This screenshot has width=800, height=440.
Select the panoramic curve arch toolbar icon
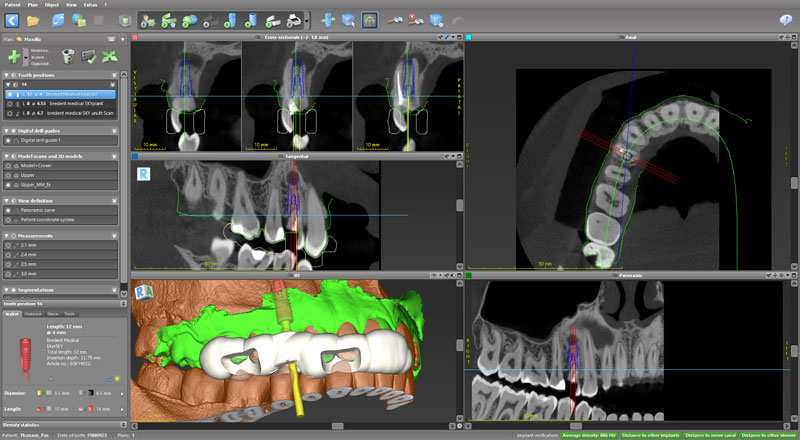369,19
